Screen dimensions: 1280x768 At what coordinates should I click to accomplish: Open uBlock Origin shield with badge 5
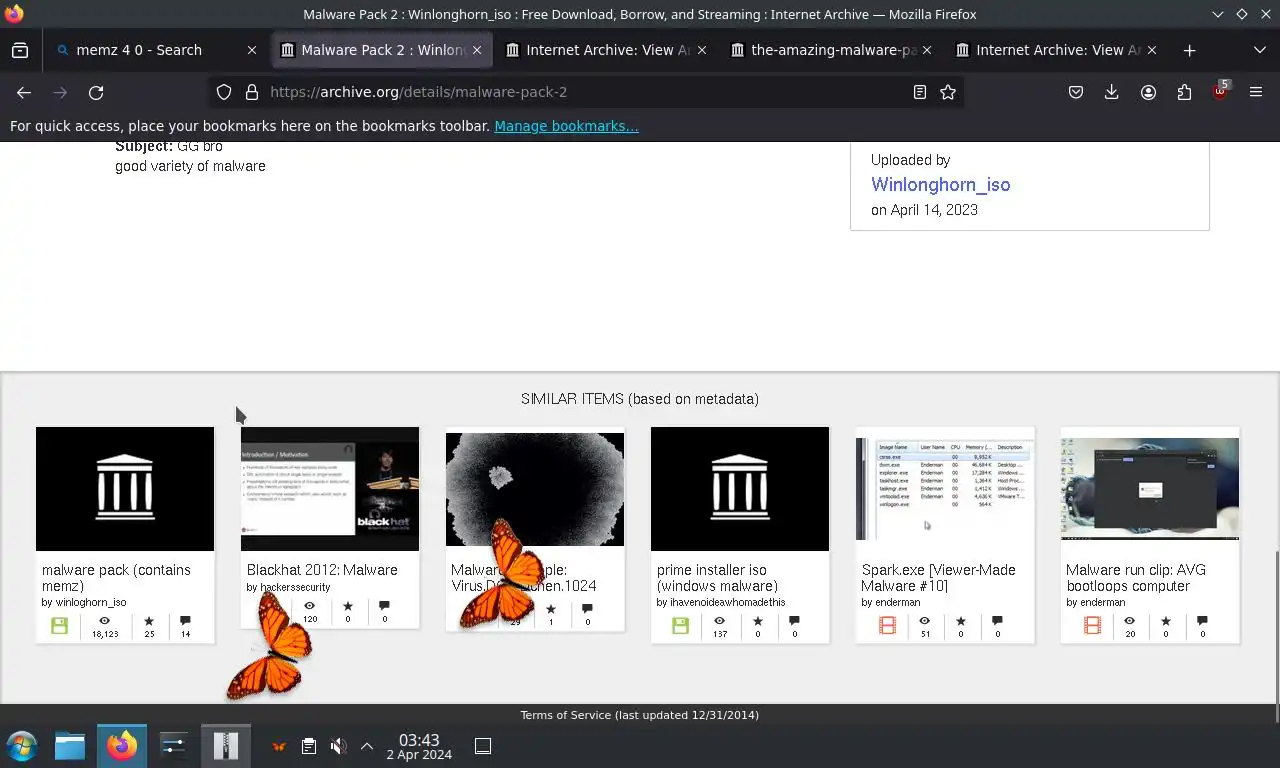(x=1220, y=91)
